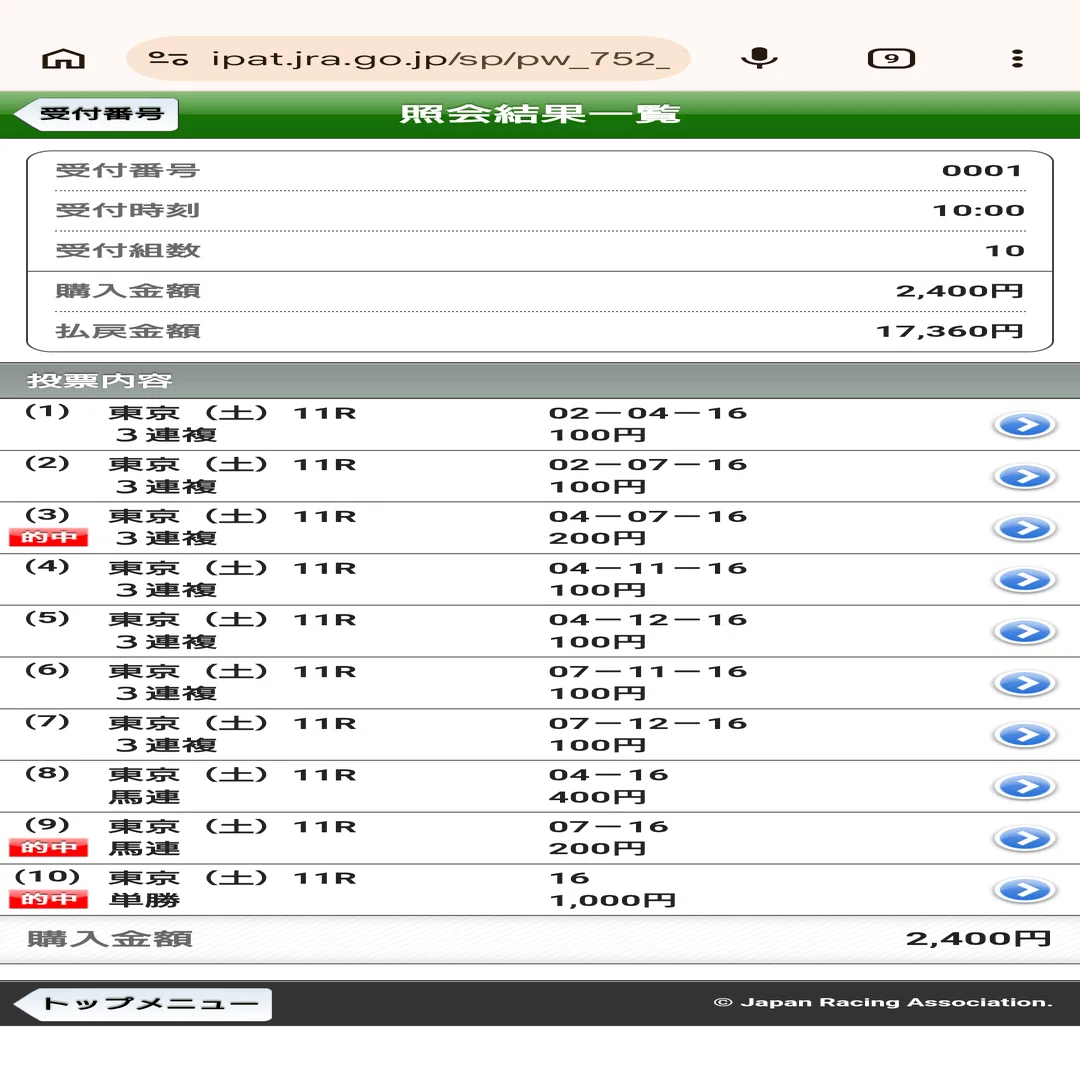1080x1080 pixels.
Task: Tap the 的中 badge on bet (10)
Action: click(48, 899)
